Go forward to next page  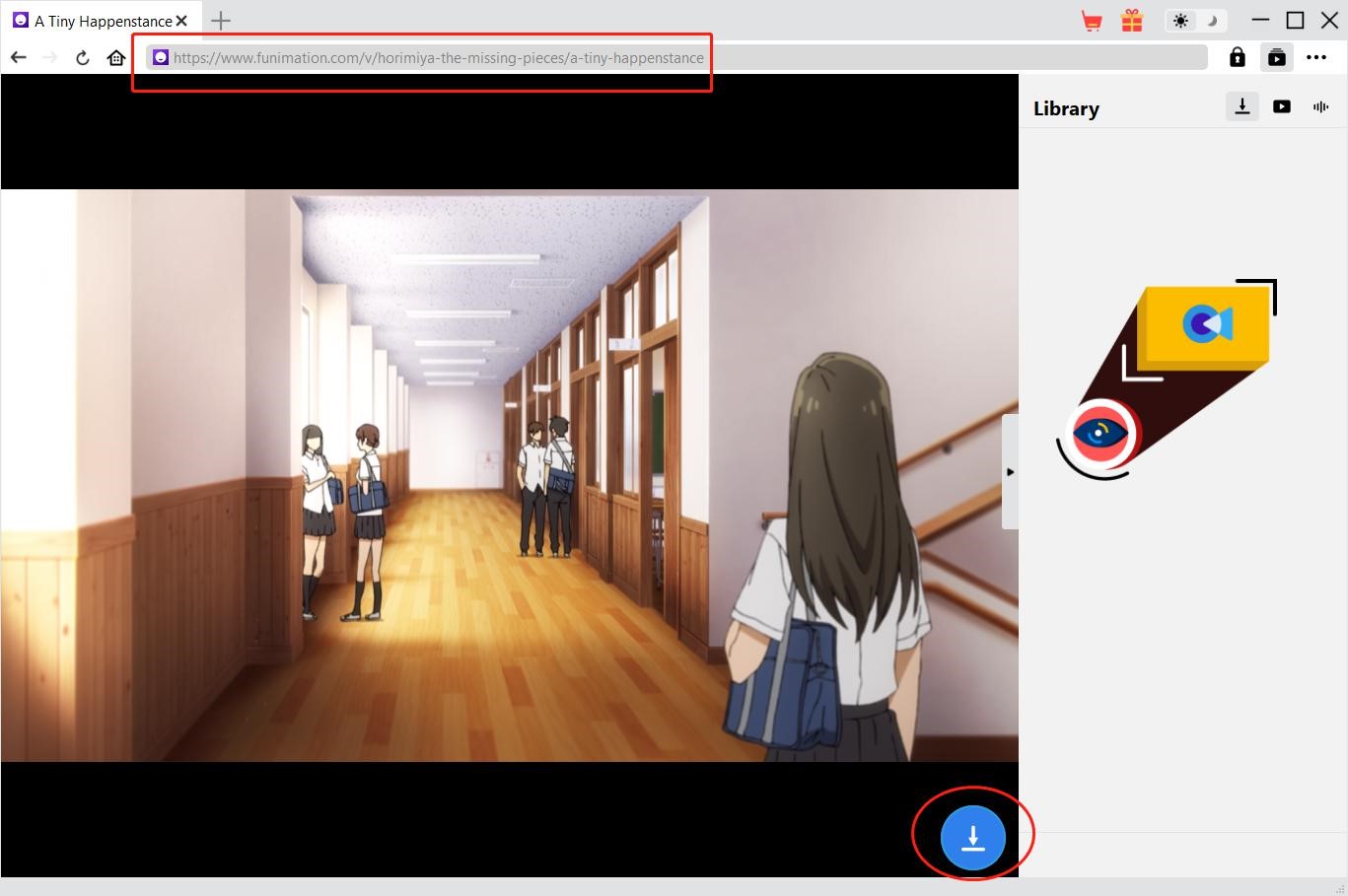tap(50, 58)
